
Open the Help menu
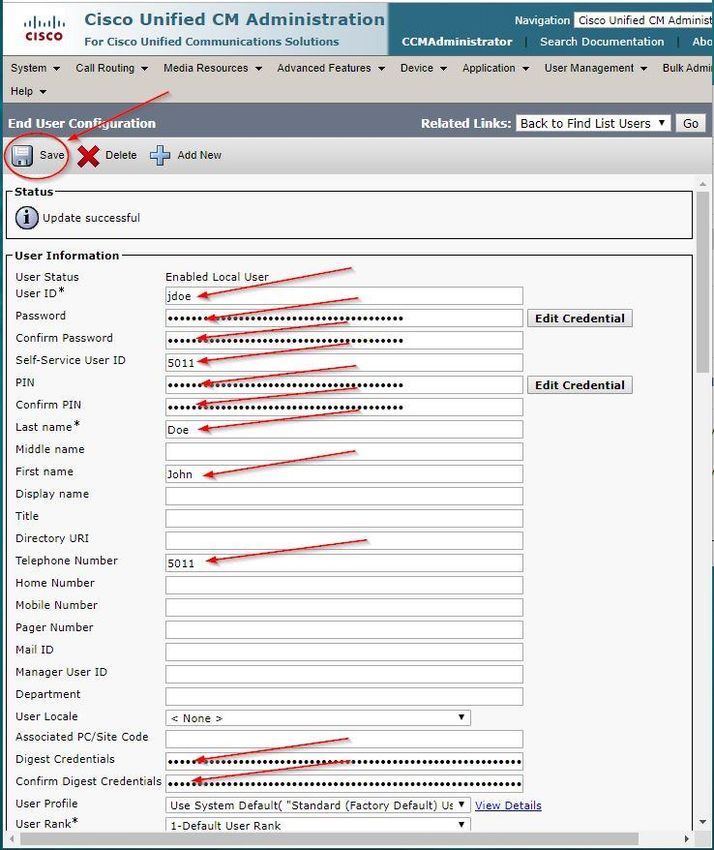coord(28,92)
